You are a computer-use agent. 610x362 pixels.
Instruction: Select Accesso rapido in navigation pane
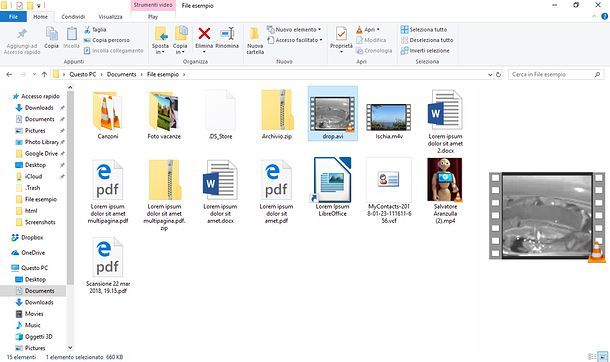pos(36,96)
